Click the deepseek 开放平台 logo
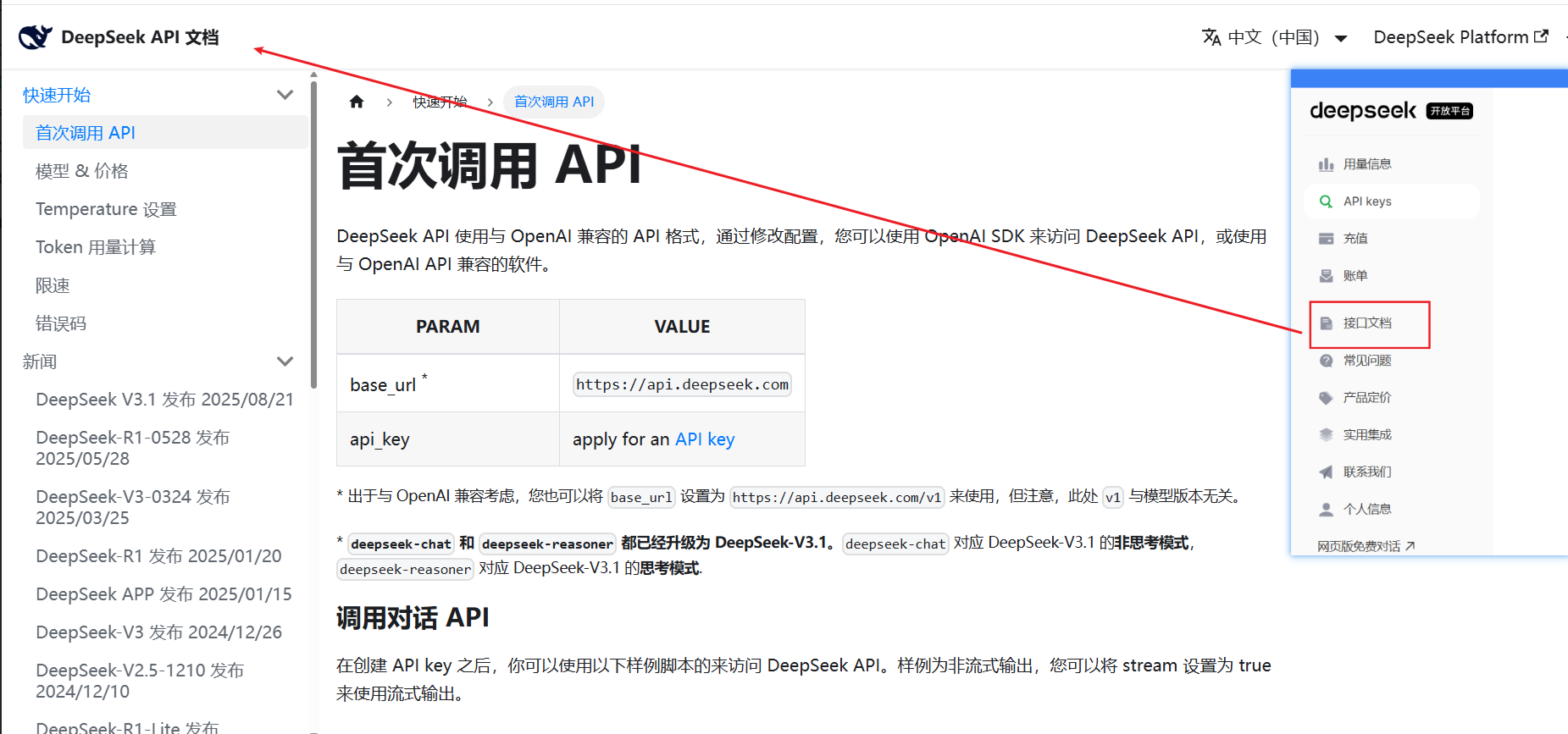Screen dimensions: 1568x734 tap(1391, 111)
